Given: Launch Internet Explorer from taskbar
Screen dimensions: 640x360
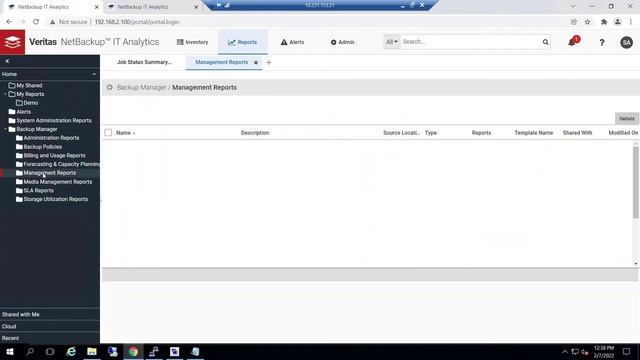Looking at the screenshot, I should [71, 351].
